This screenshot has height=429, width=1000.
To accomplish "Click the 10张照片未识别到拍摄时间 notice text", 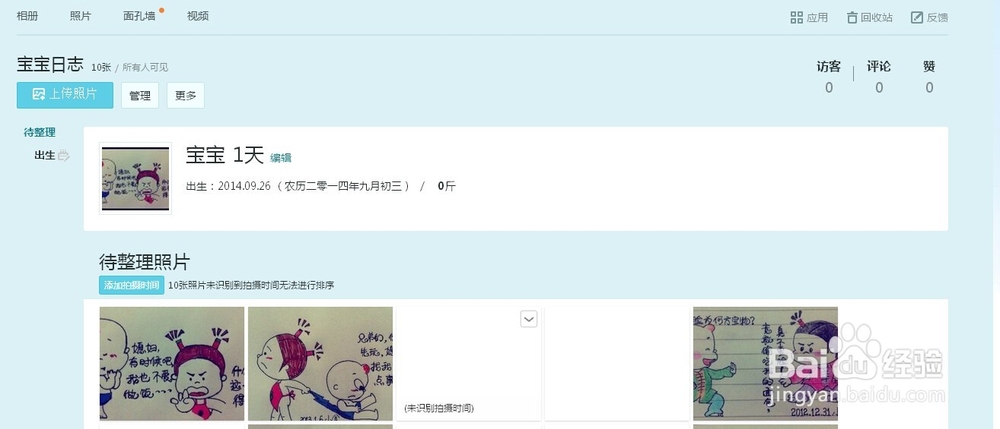I will pyautogui.click(x=251, y=286).
